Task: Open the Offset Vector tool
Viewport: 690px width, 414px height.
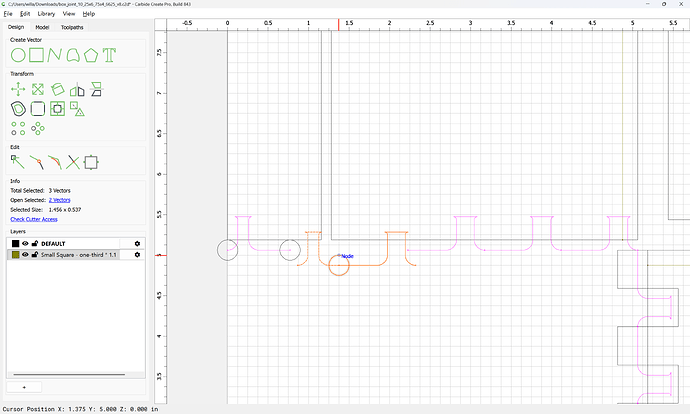Action: coord(18,109)
